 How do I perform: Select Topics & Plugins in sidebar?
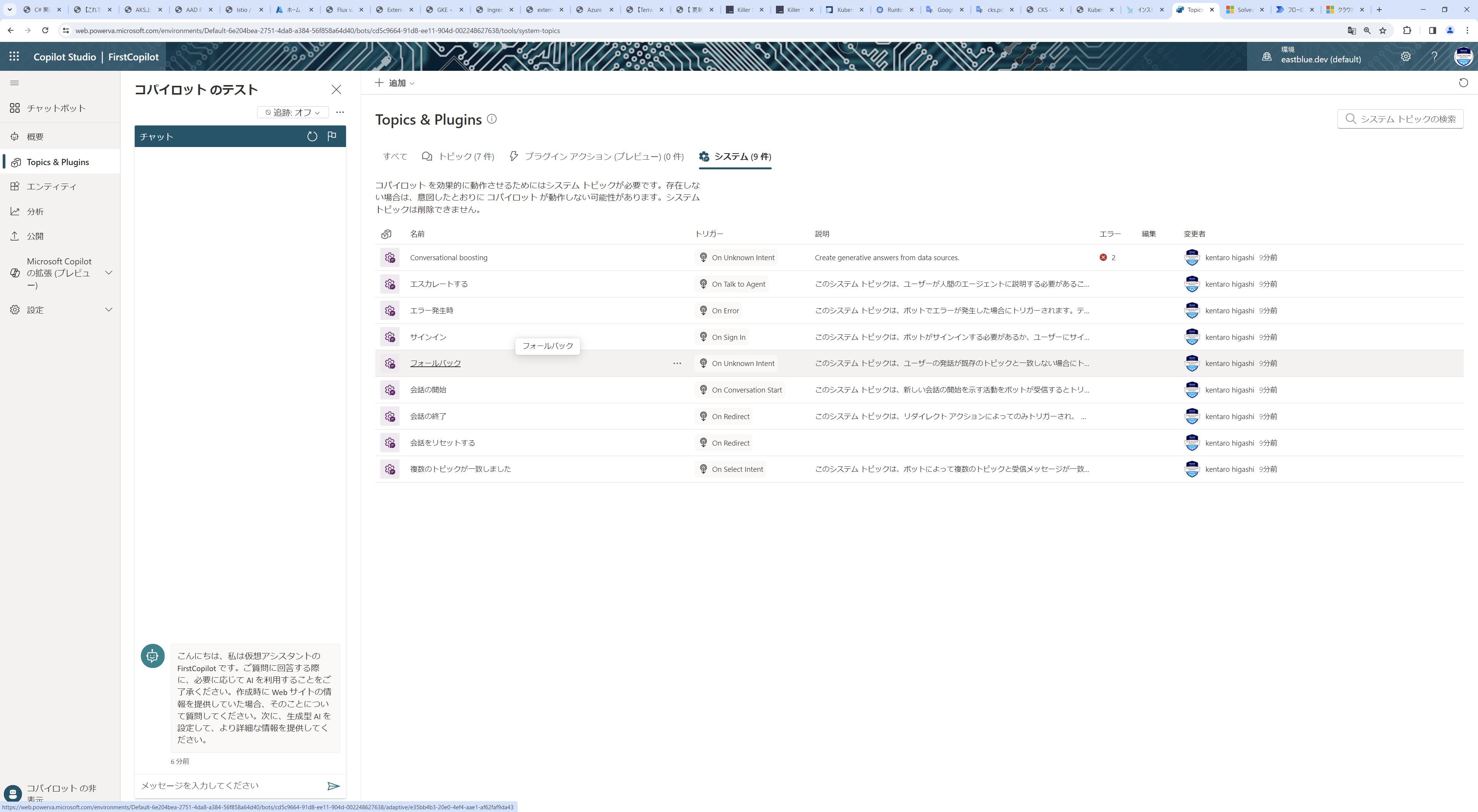pyautogui.click(x=60, y=162)
